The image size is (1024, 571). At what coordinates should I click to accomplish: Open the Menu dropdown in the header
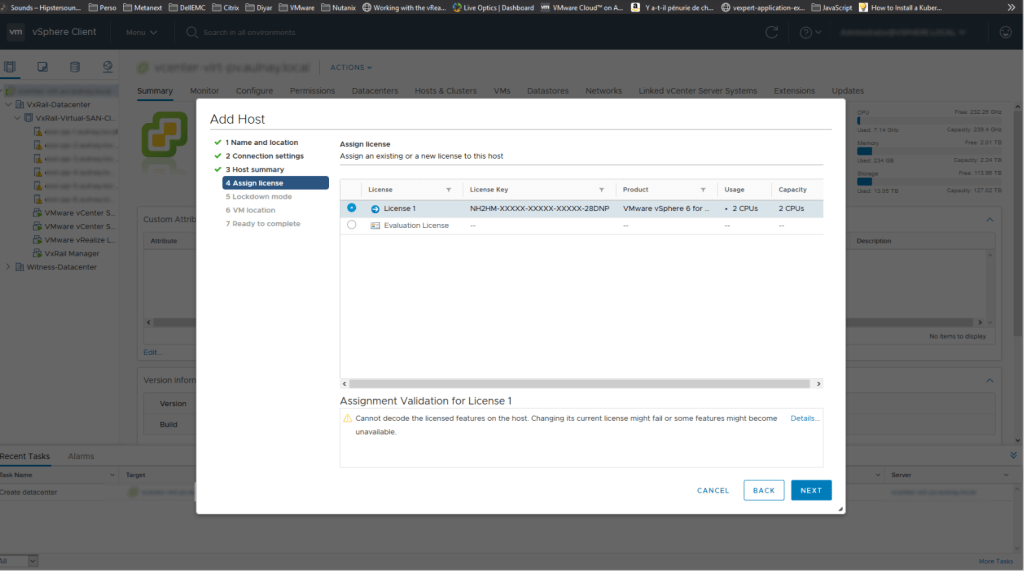pos(140,32)
